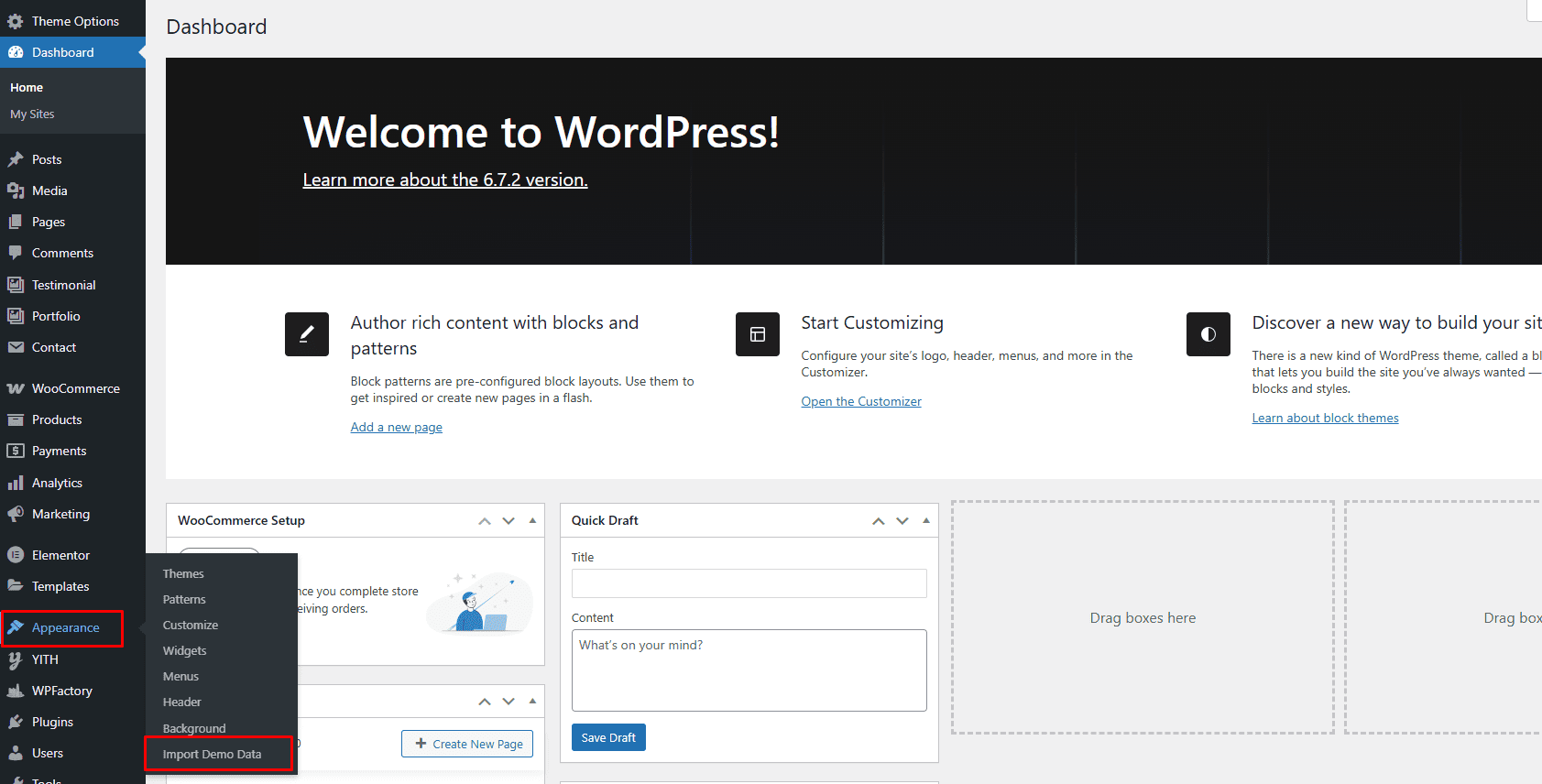Click the Users person icon
Viewport: 1542px width, 784px height.
(16, 753)
